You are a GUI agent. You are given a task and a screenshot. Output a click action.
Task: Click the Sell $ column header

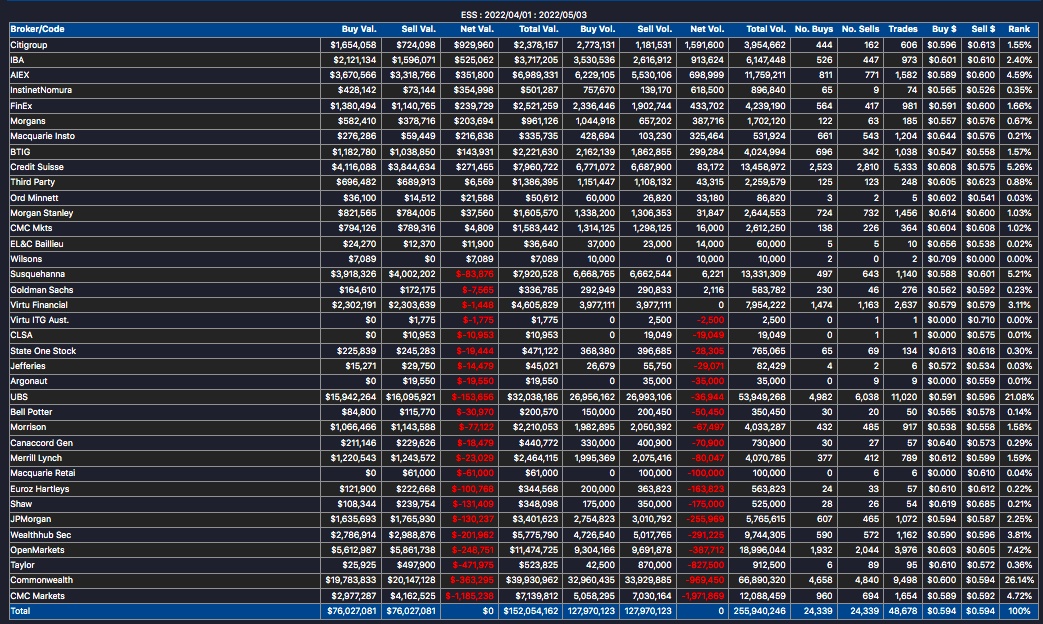[x=983, y=29]
